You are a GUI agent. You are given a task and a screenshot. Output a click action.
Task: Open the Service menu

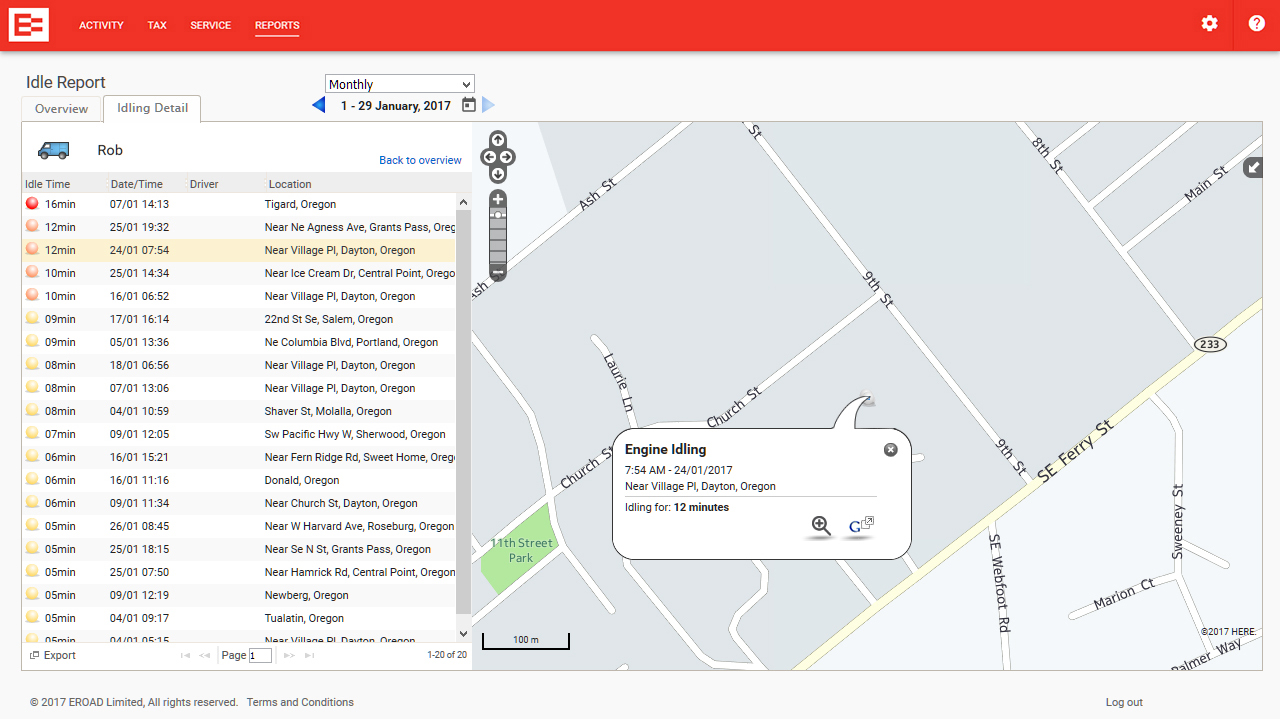[210, 25]
